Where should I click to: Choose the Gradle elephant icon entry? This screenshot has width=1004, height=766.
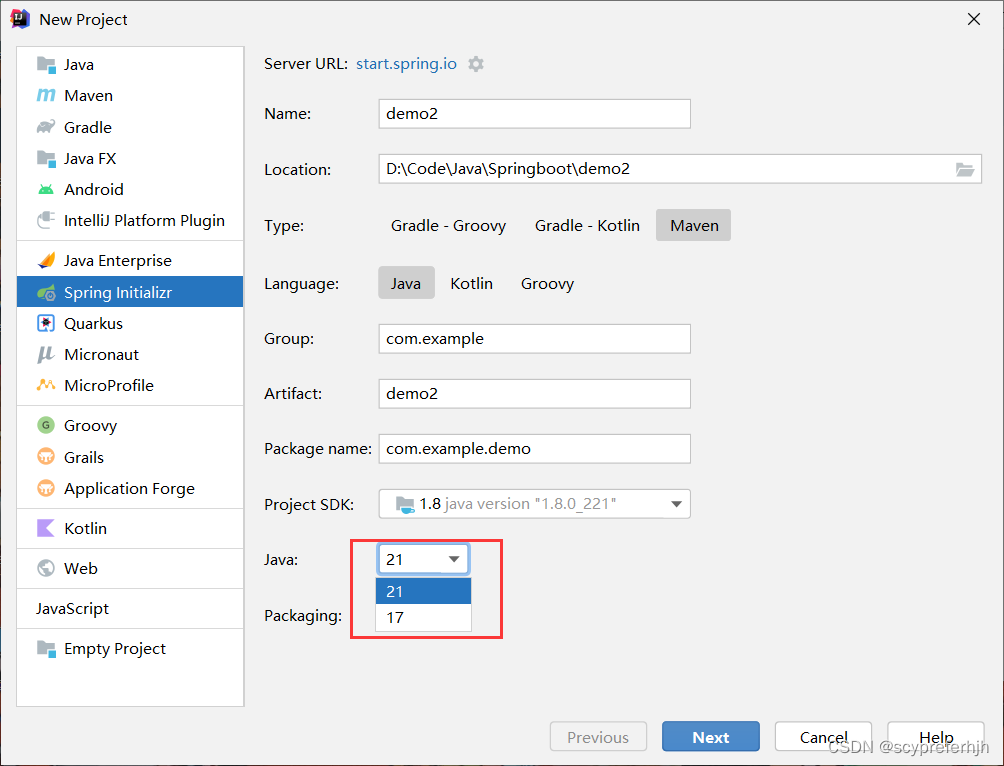coord(46,127)
